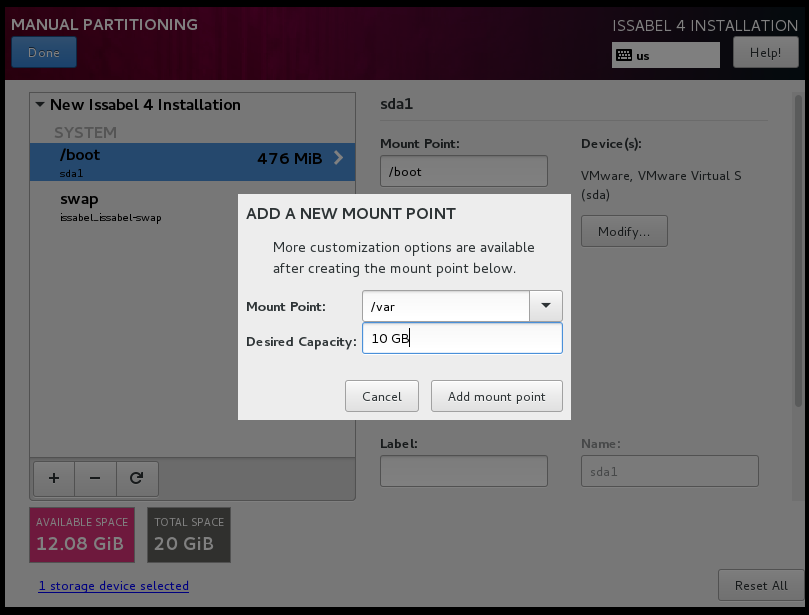Click the dialog Mount Point text field
This screenshot has width=809, height=615.
tap(446, 306)
